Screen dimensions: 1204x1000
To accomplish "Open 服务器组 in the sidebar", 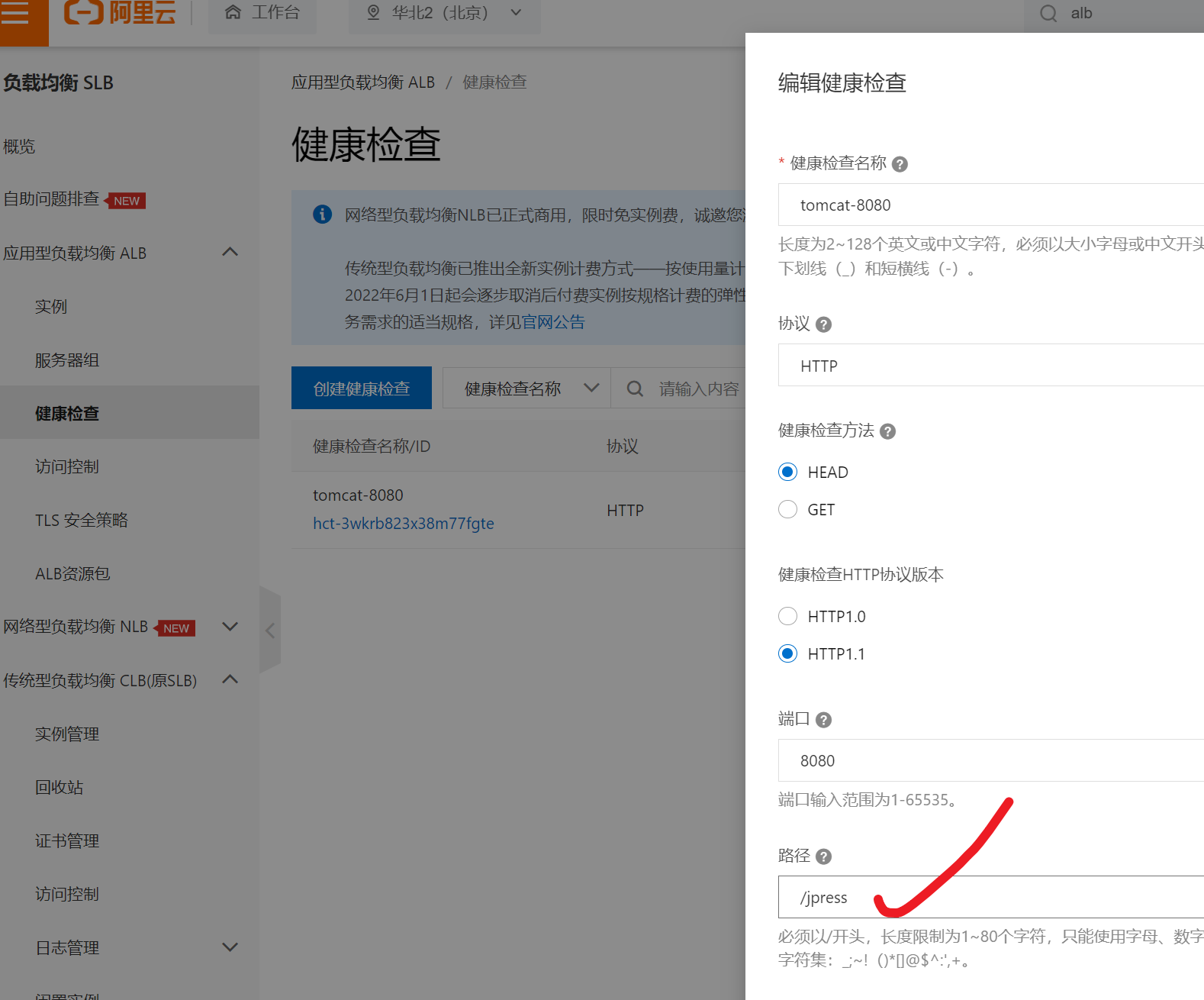I will (x=67, y=360).
